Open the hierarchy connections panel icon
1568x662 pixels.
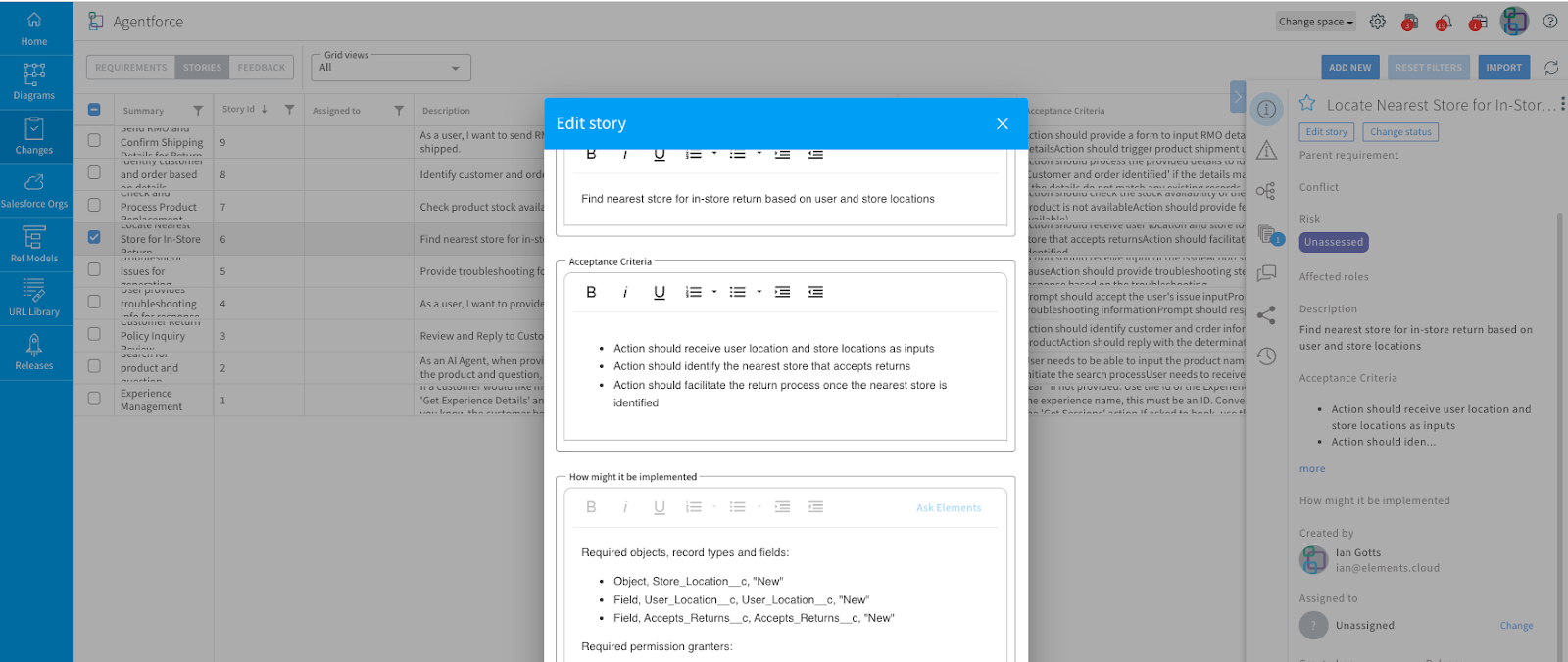tap(1266, 191)
